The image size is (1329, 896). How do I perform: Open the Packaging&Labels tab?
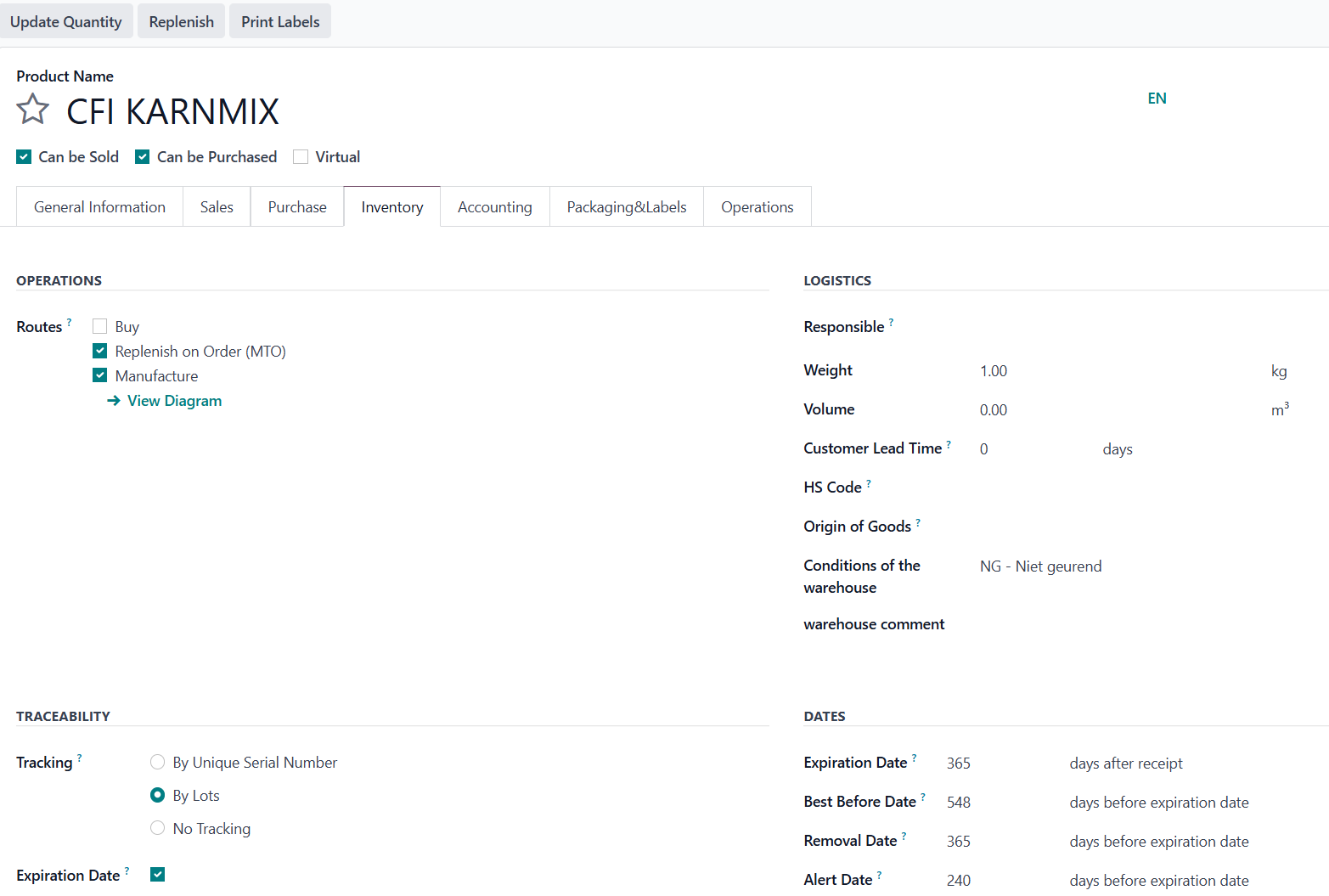pyautogui.click(x=626, y=207)
